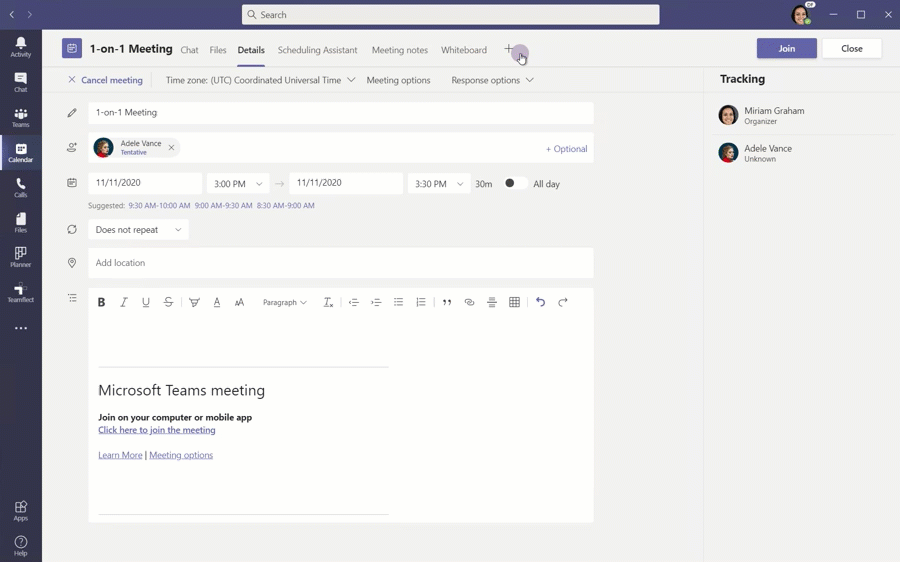Screen dimensions: 900x562
Task: Increase paragraph indent
Action: pyautogui.click(x=376, y=302)
